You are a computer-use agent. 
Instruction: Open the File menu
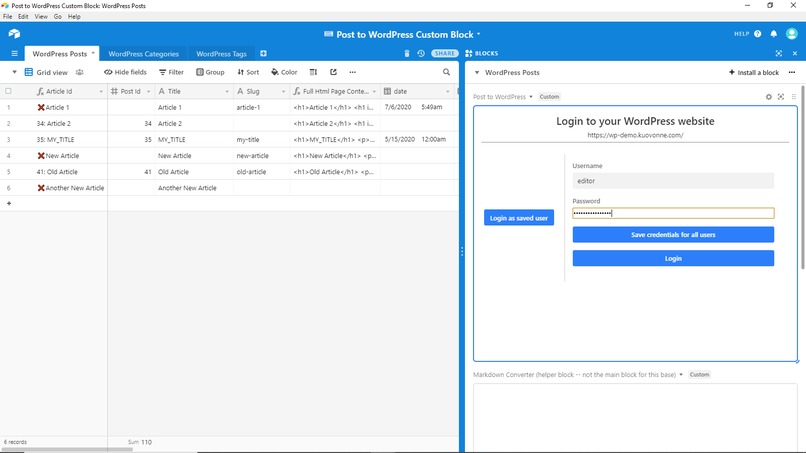pos(8,16)
